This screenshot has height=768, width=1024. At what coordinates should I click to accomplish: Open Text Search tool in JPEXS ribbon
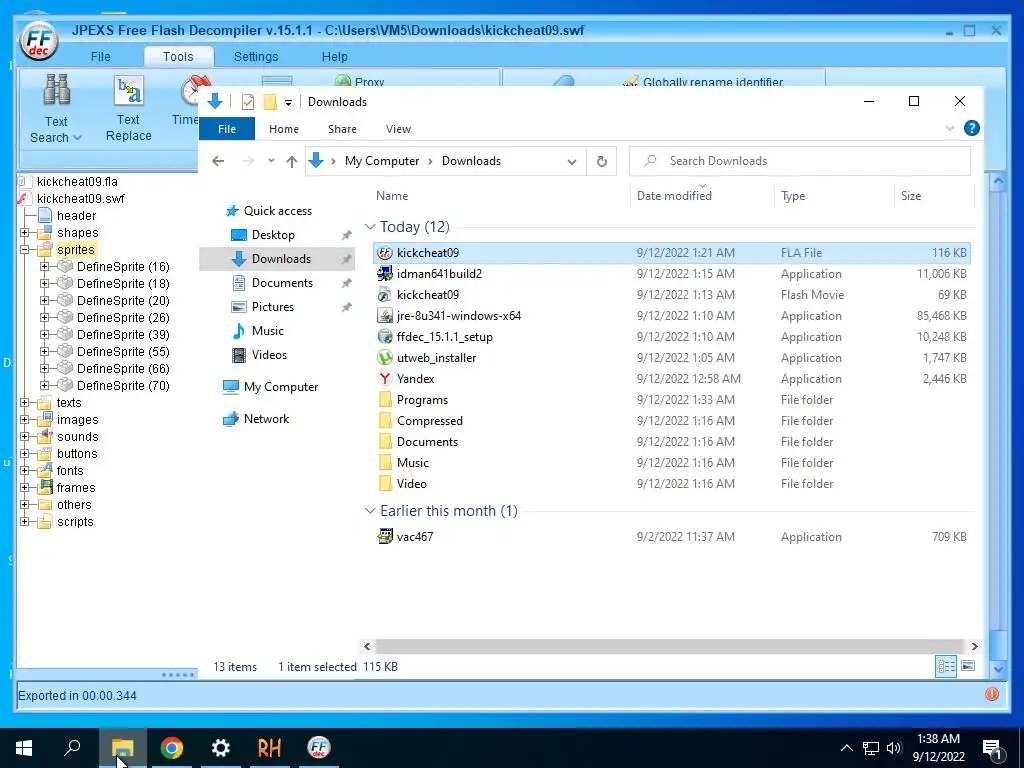click(56, 108)
